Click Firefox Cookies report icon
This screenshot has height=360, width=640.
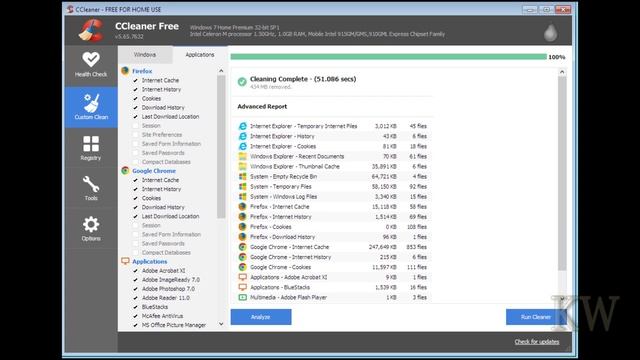(x=242, y=227)
